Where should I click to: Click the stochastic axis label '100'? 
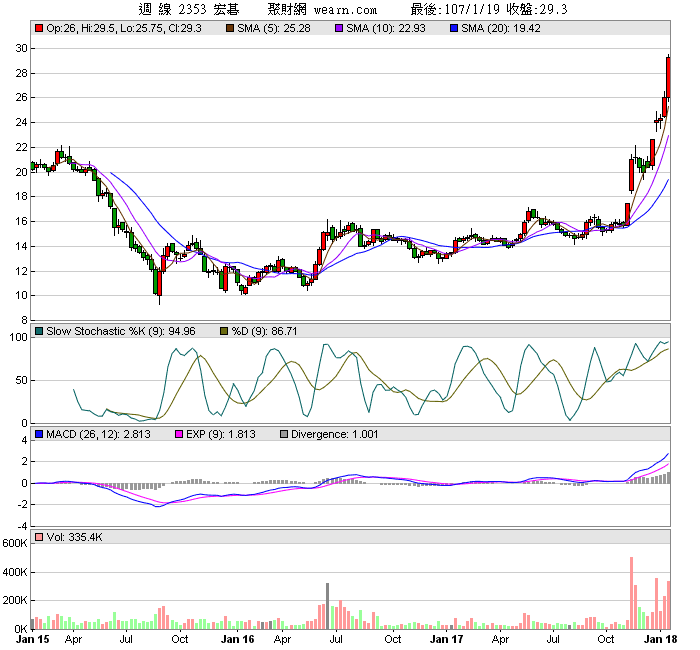point(18,338)
